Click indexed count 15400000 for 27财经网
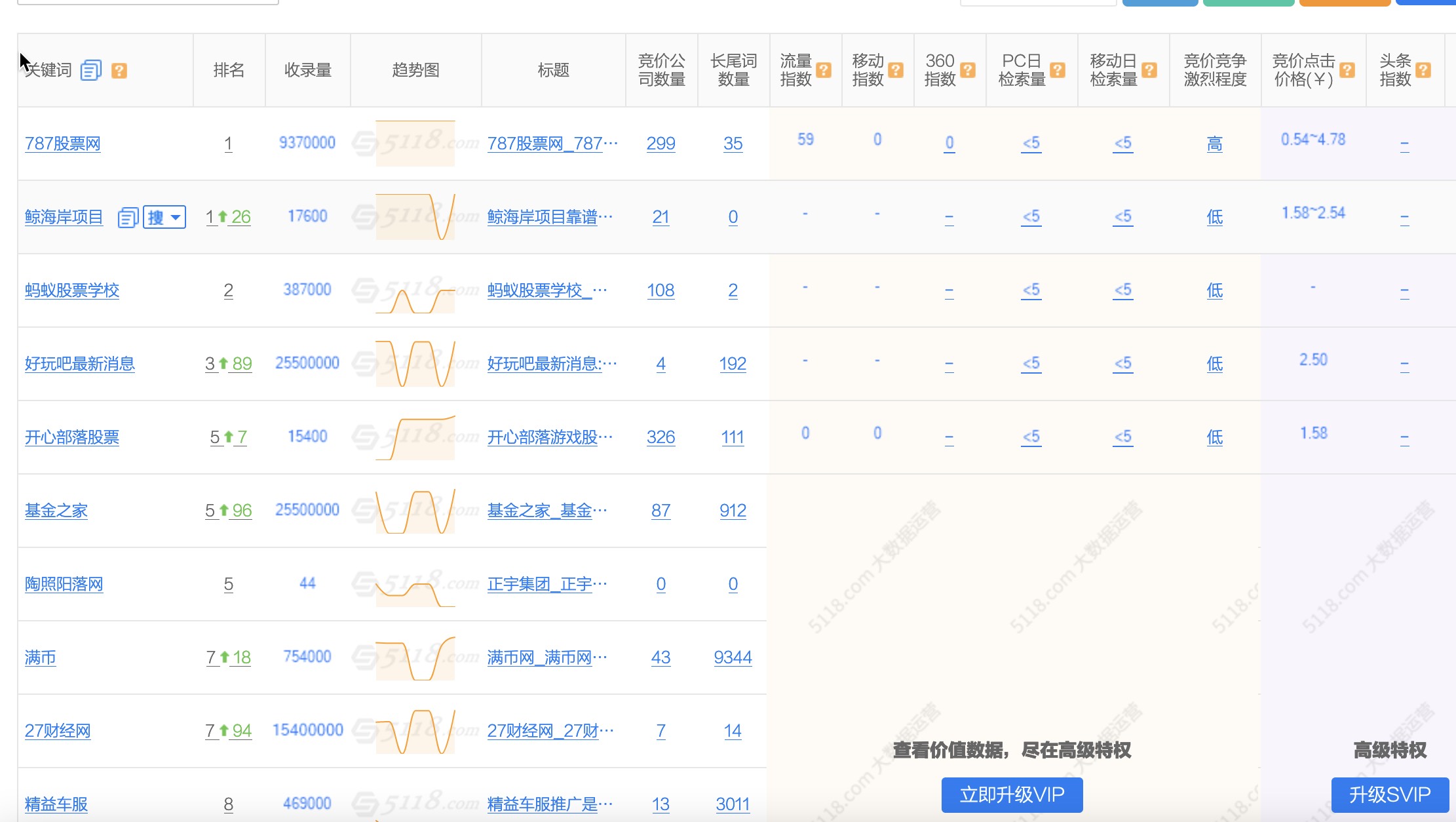Image resolution: width=1456 pixels, height=822 pixels. coord(307,730)
